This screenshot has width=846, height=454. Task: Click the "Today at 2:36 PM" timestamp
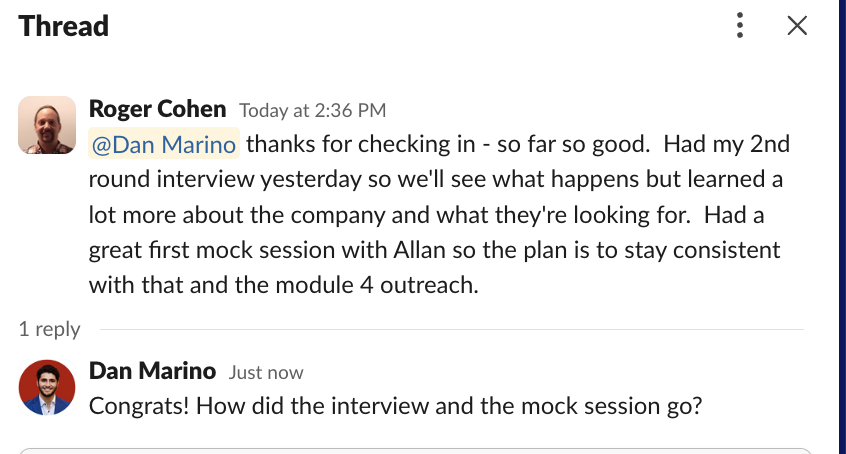(313, 110)
